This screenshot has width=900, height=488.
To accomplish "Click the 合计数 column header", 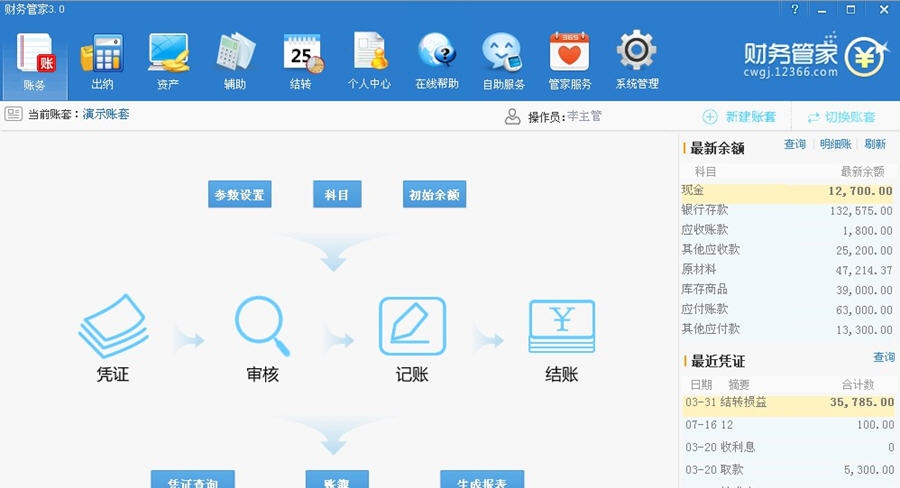I will [858, 385].
